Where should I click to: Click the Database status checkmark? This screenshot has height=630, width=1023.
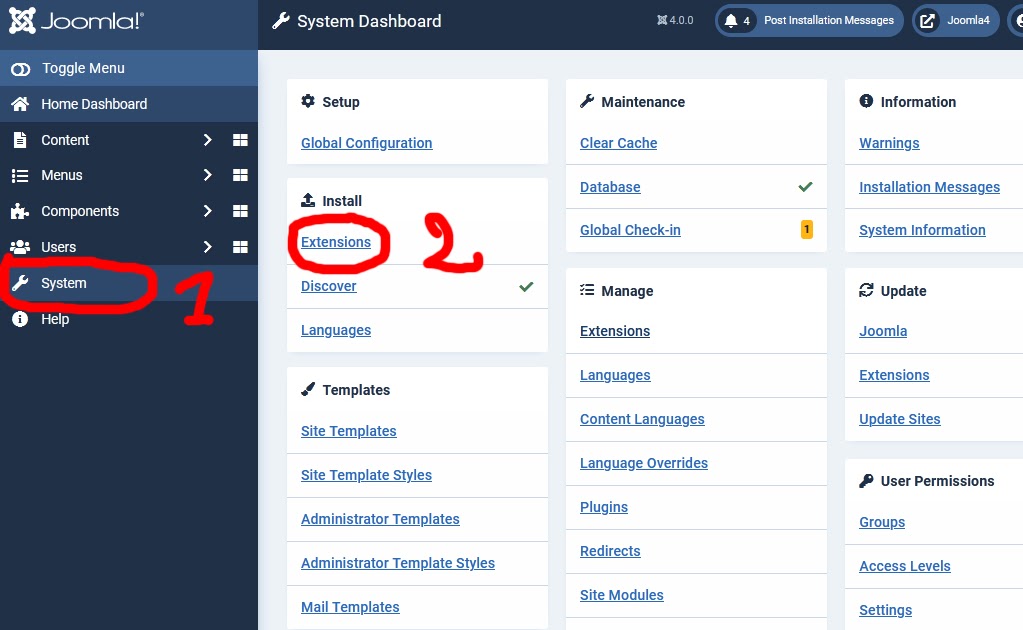pos(806,187)
